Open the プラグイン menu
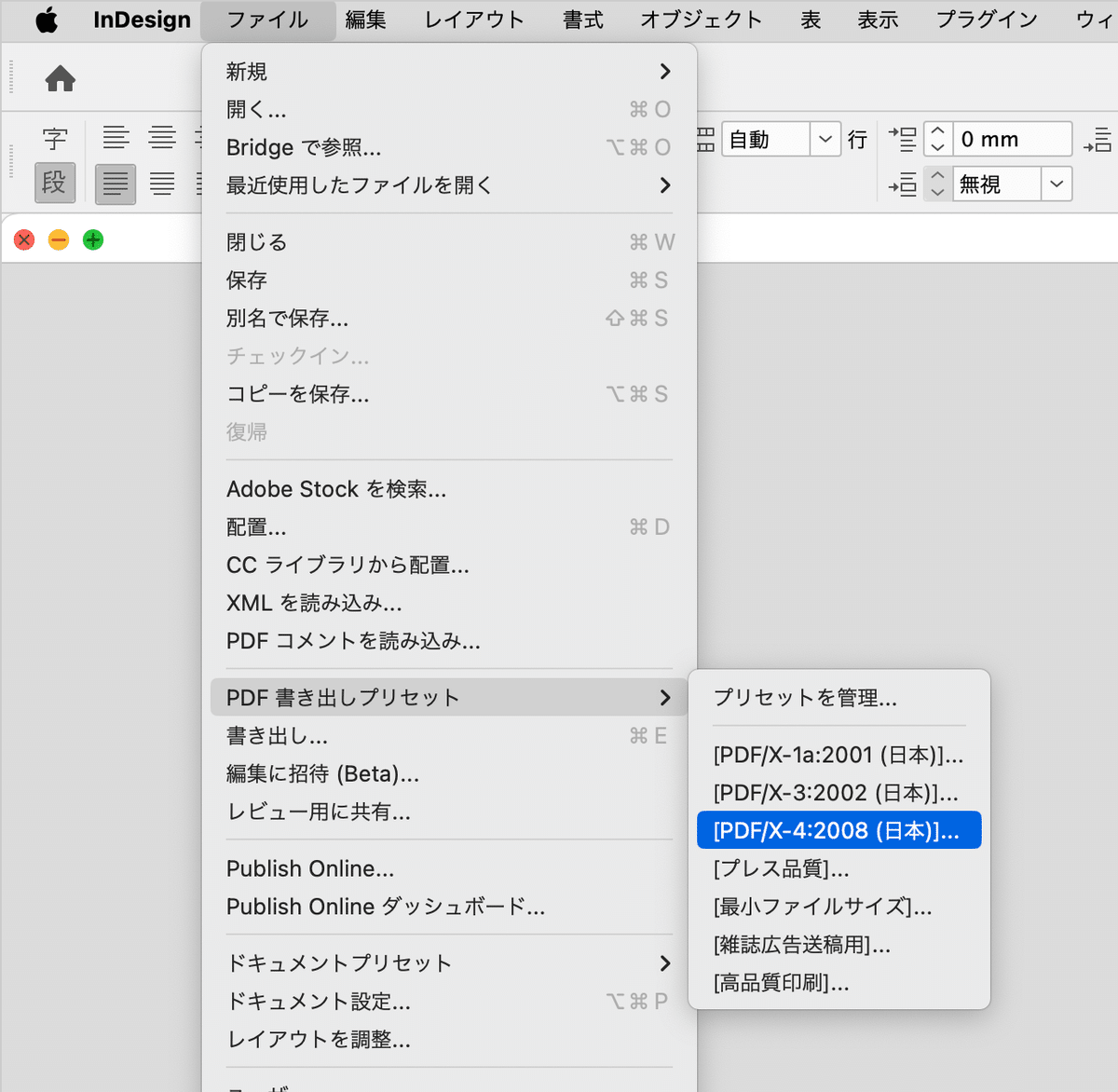1118x1092 pixels. 987,20
